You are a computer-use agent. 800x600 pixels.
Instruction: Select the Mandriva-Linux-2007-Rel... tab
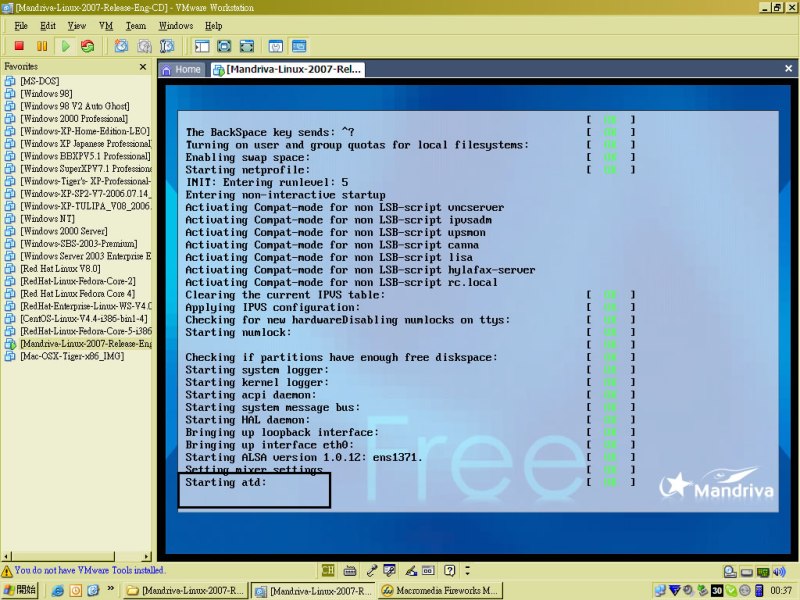click(x=288, y=69)
